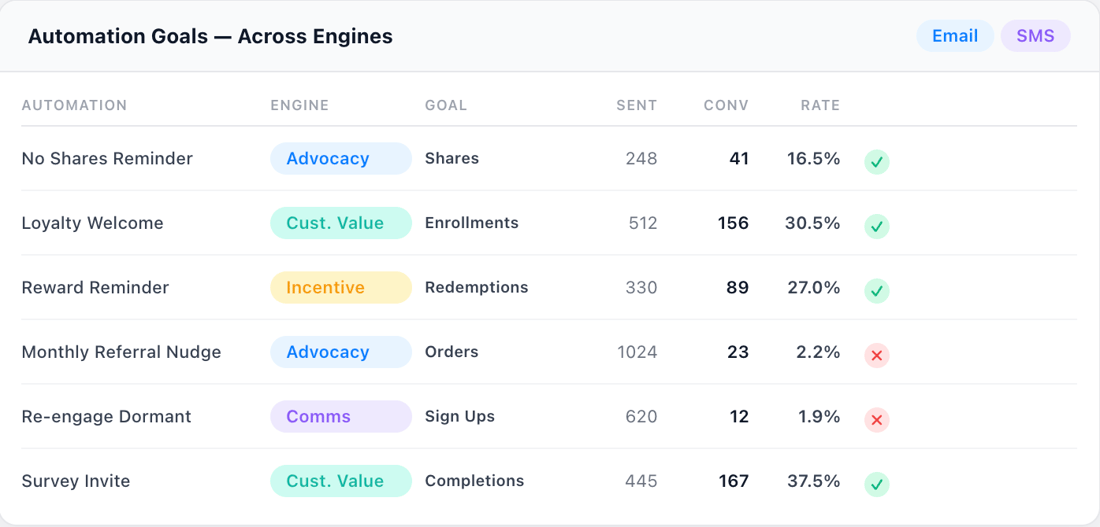
Task: Click green check icon for Survey Invite
Action: (877, 485)
